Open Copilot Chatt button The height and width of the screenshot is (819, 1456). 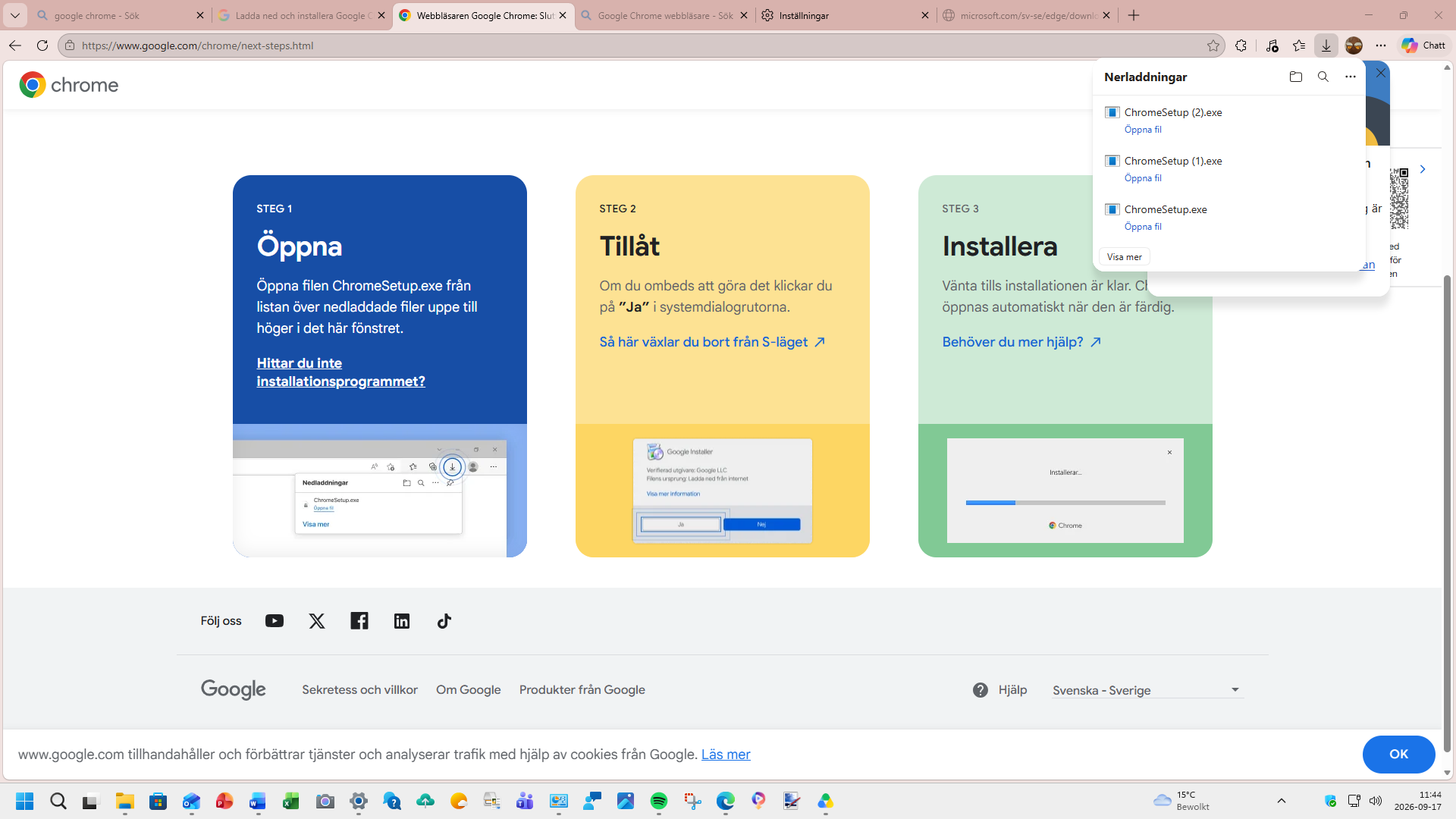pyautogui.click(x=1423, y=45)
